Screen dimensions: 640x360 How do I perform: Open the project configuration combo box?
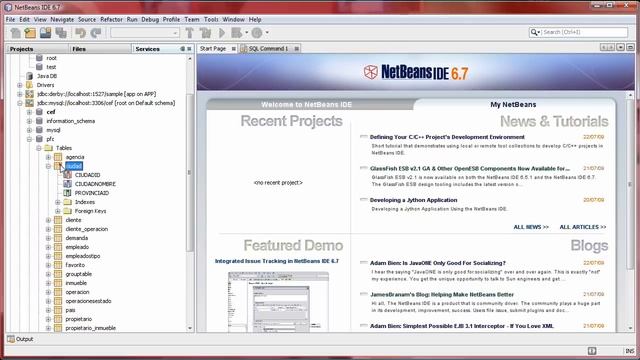click(x=144, y=33)
